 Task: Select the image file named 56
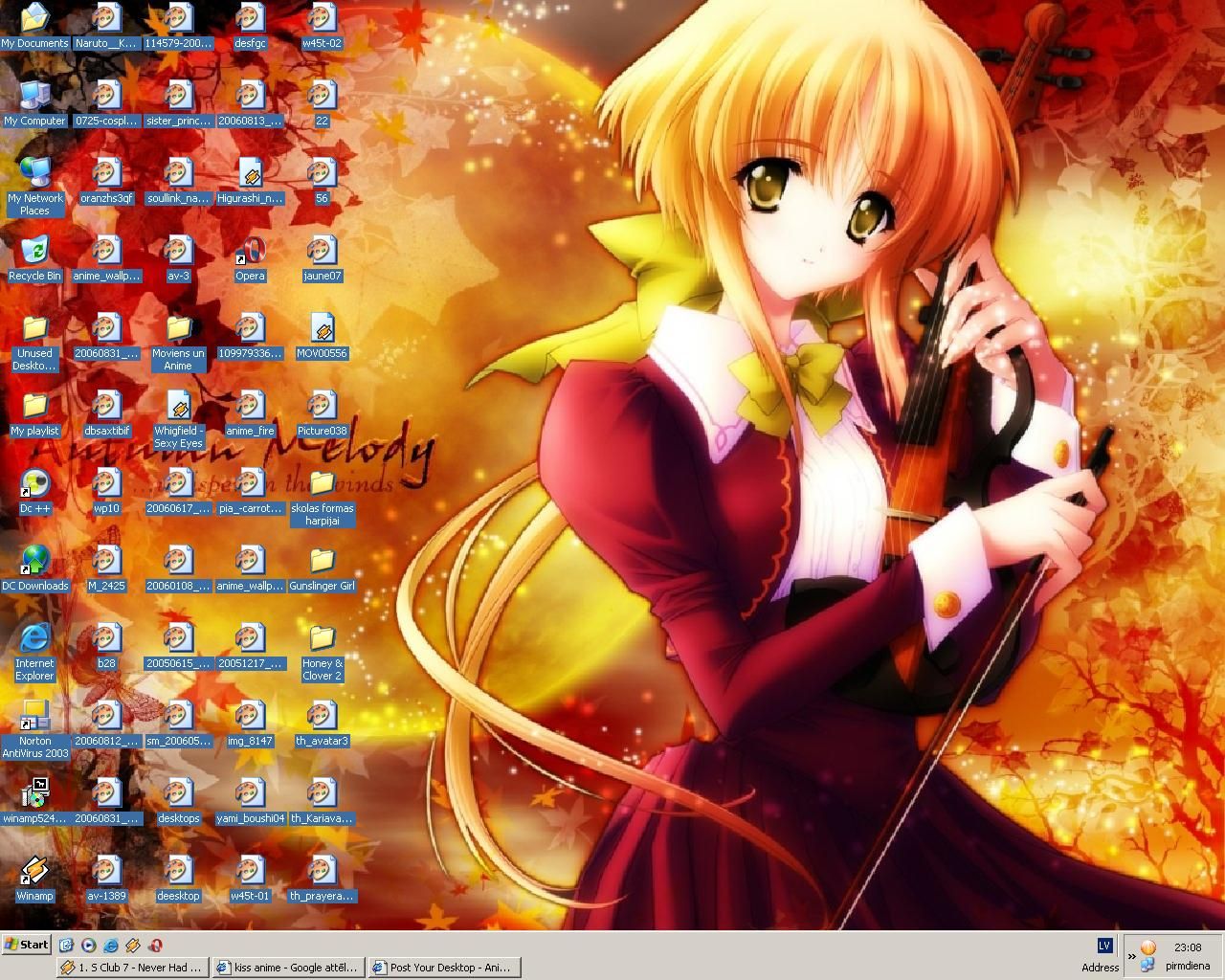(x=322, y=181)
